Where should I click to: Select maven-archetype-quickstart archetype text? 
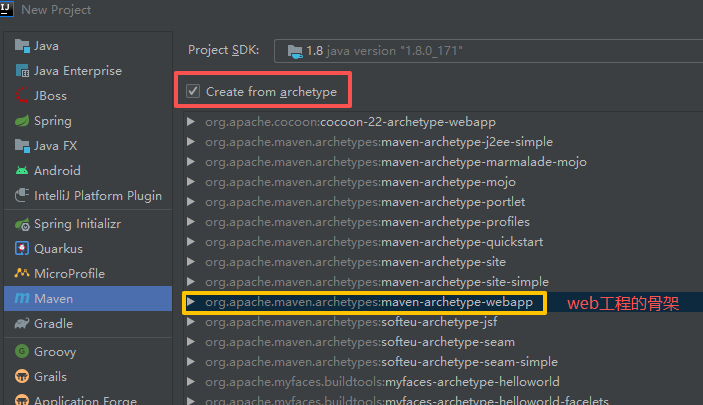[x=374, y=242]
